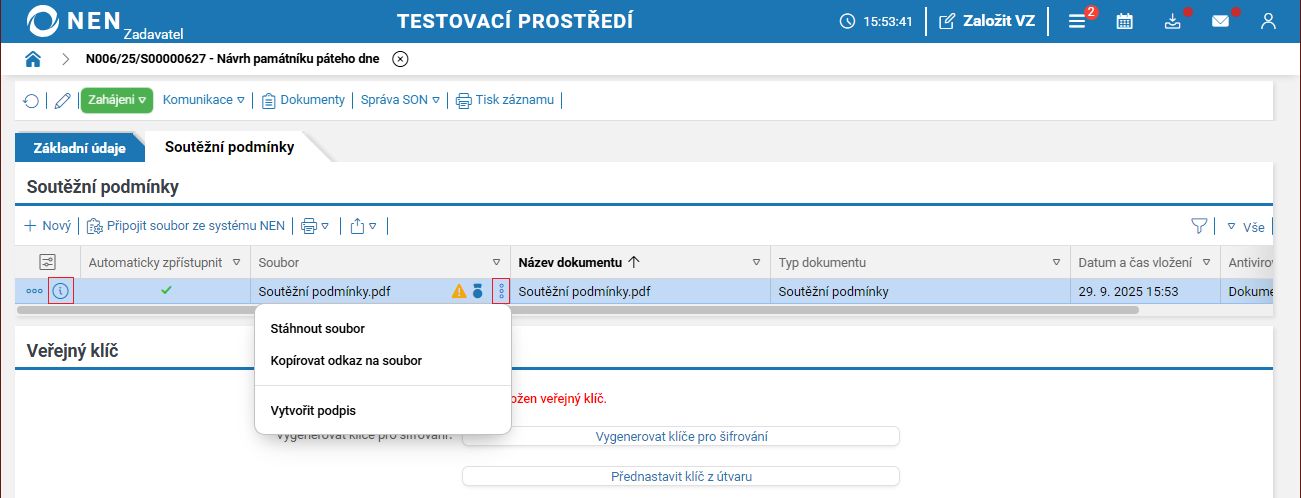Screen dimensions: 1301x498
Task: Open the downloads icon in header
Action: point(1174,21)
